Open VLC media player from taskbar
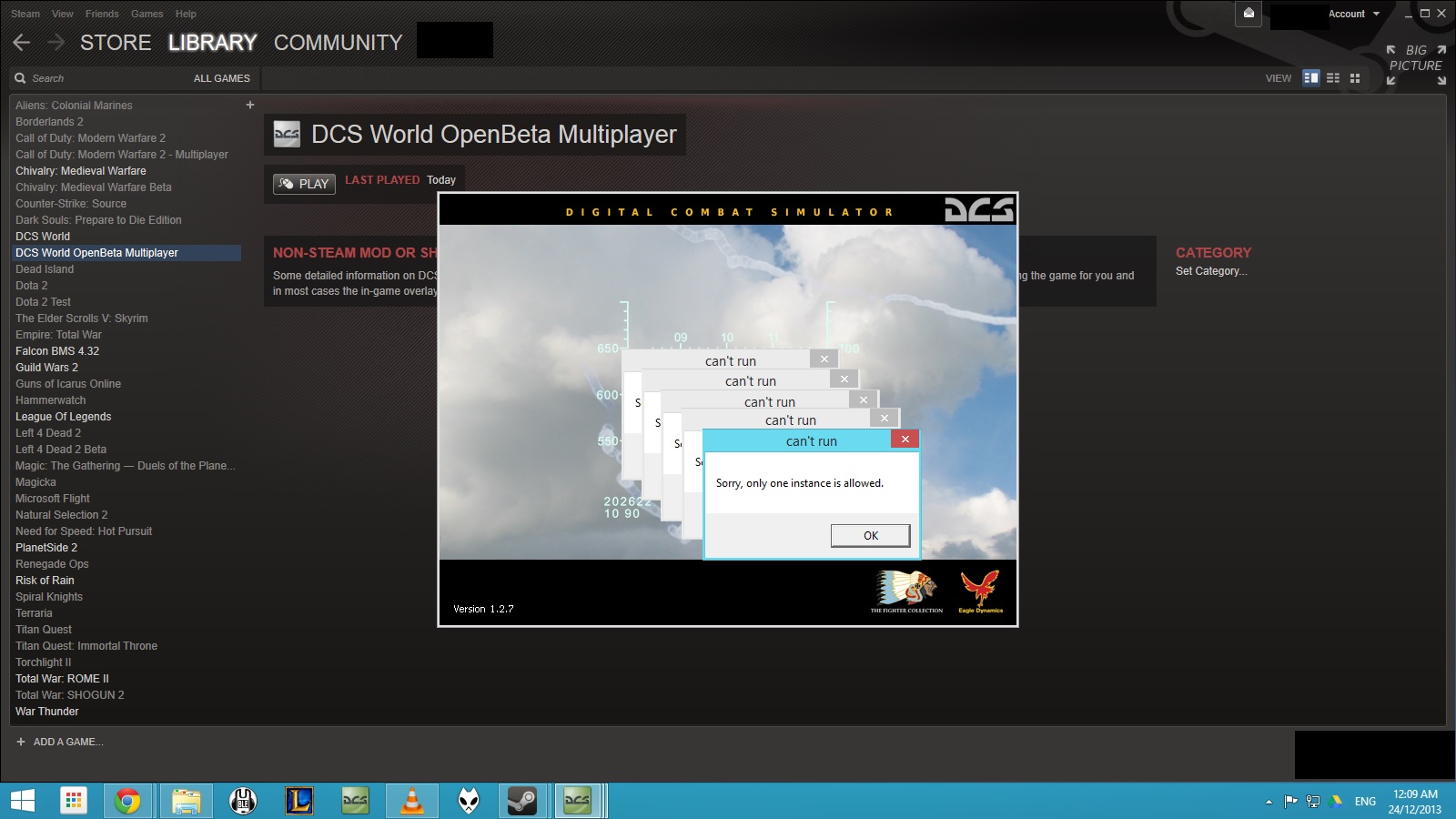1456x819 pixels. (x=412, y=801)
